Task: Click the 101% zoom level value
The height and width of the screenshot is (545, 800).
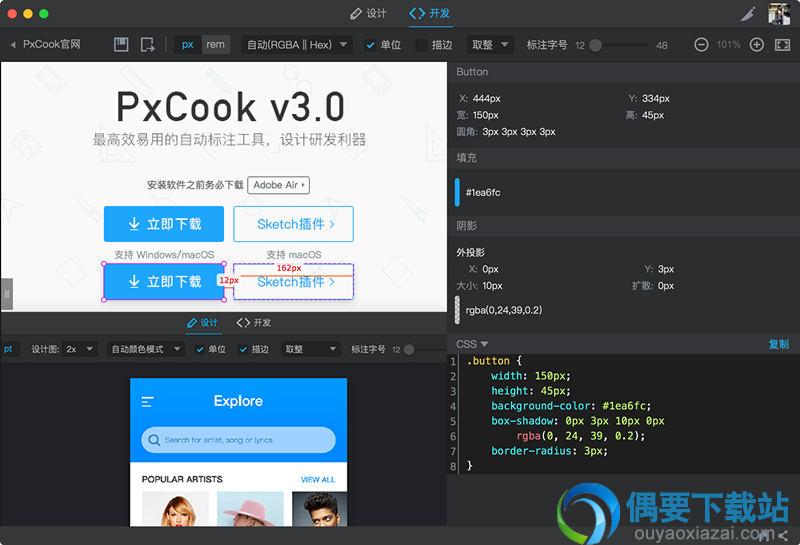Action: pyautogui.click(x=729, y=45)
